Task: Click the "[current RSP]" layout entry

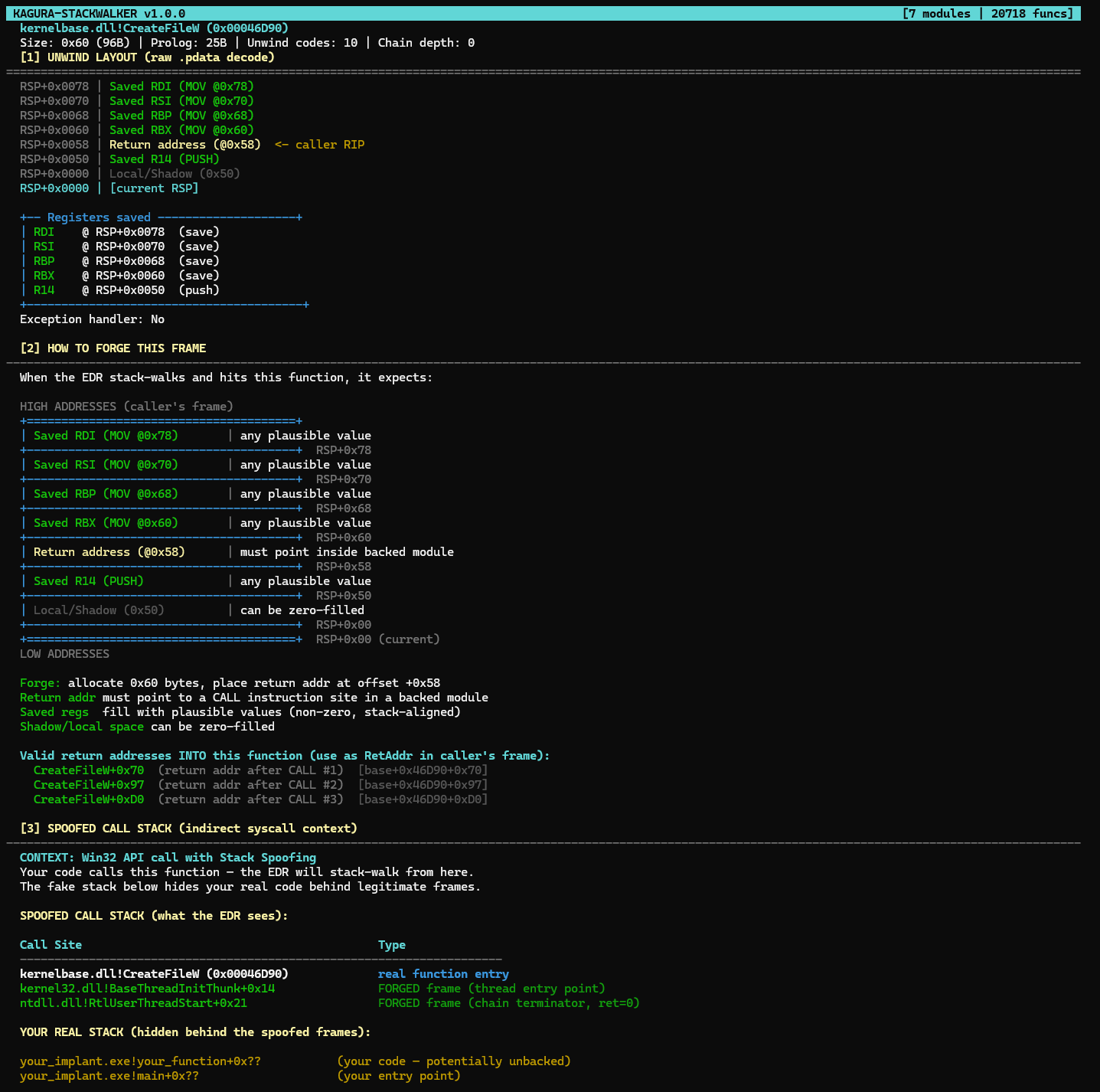Action: [x=154, y=188]
